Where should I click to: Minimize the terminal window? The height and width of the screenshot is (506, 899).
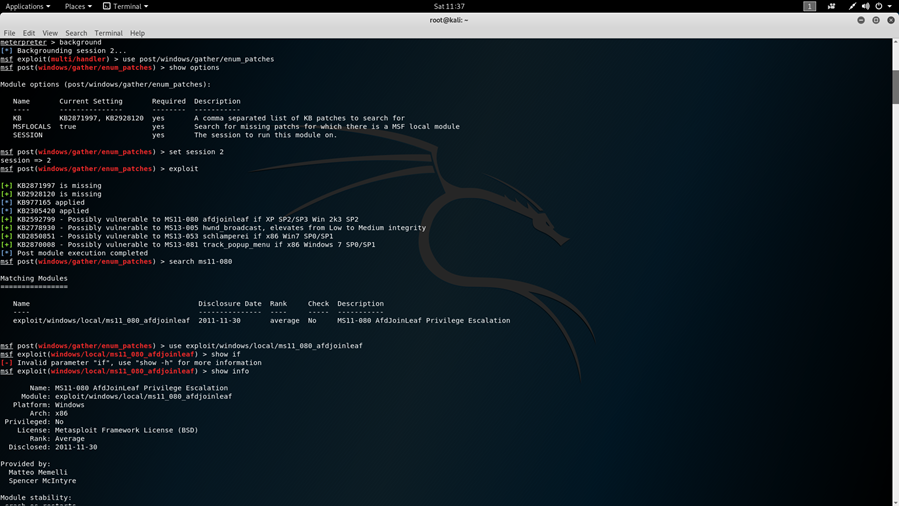tap(861, 20)
